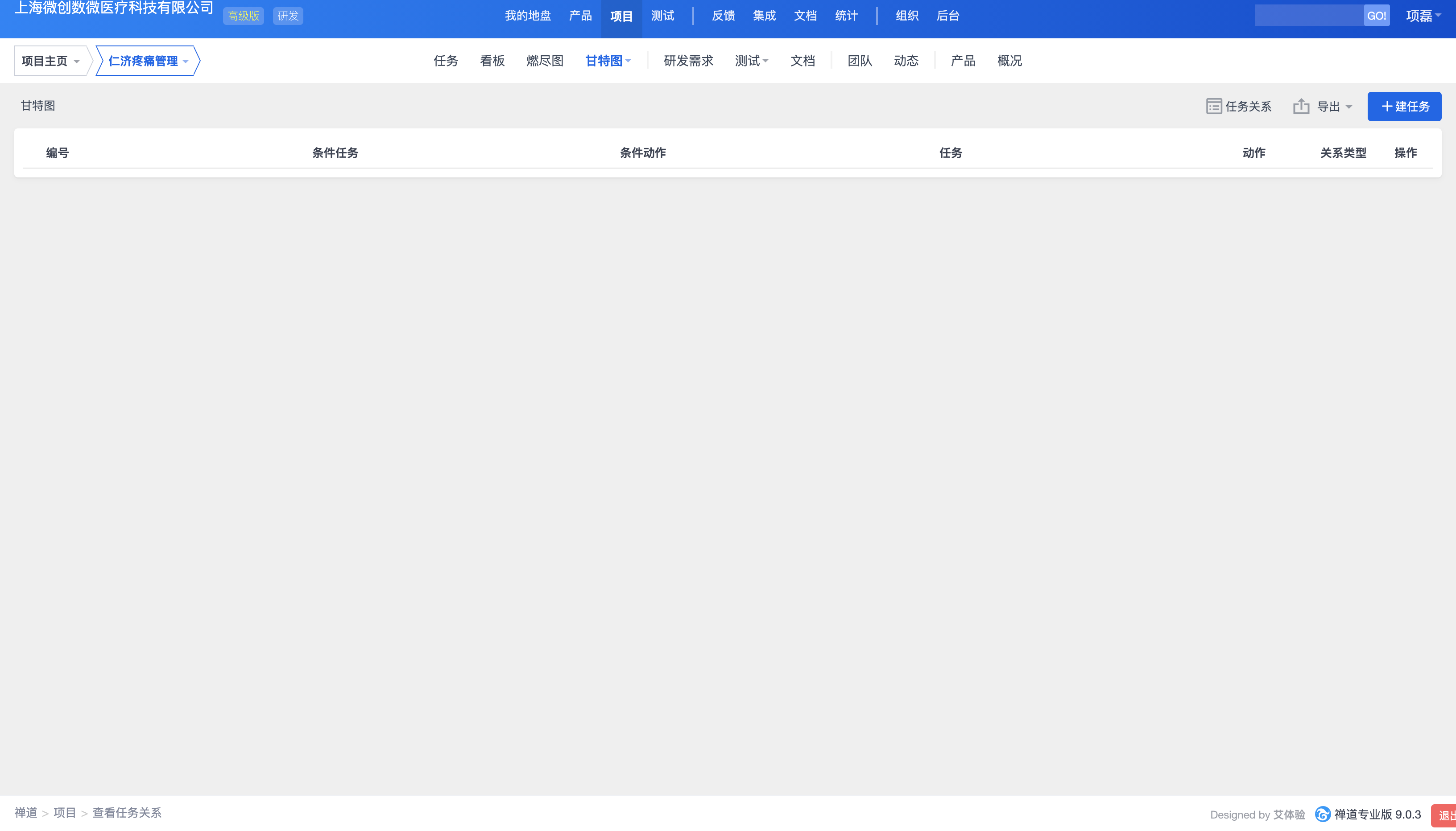This screenshot has height=831, width=1456.
Task: Click the 动作 column header
Action: 1254,153
